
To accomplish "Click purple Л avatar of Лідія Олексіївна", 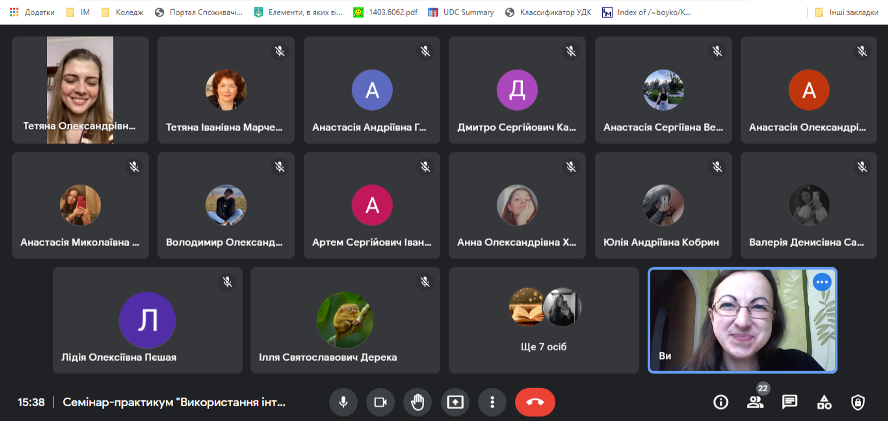I will (x=147, y=320).
